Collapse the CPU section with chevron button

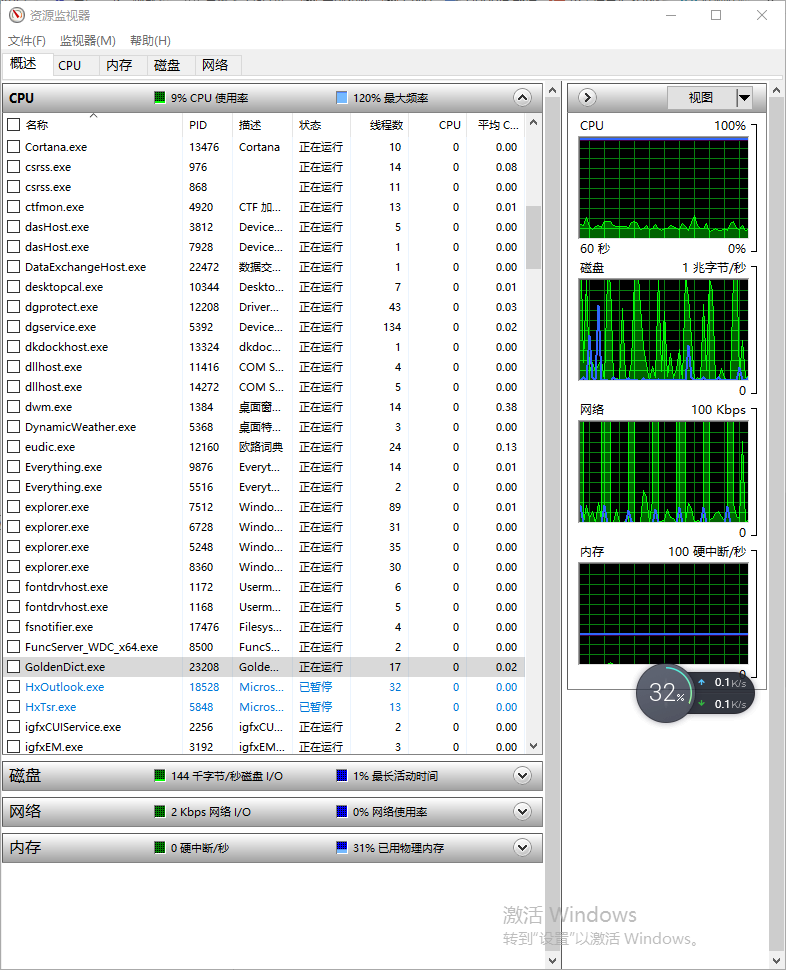pyautogui.click(x=523, y=97)
